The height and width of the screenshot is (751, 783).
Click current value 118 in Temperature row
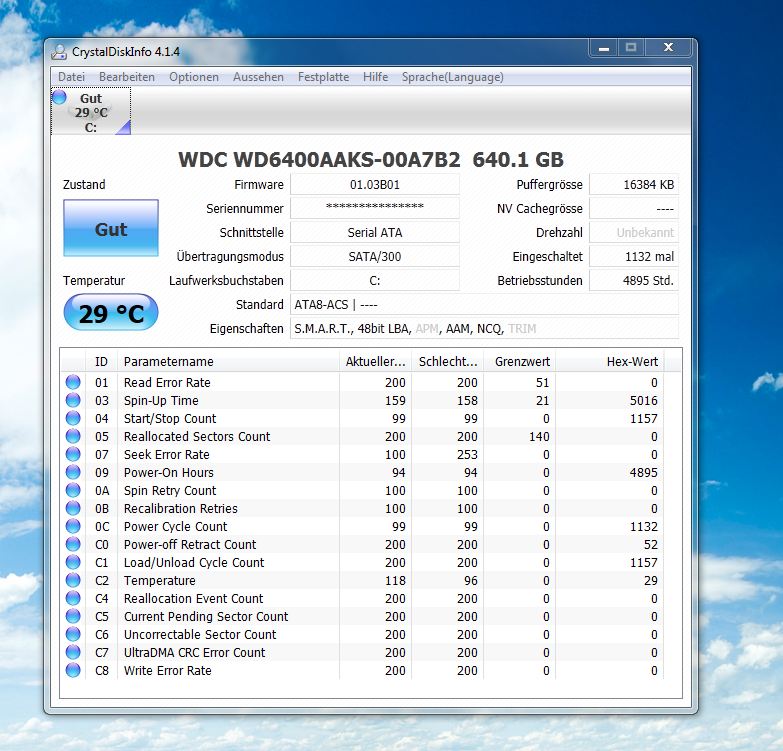pos(395,580)
